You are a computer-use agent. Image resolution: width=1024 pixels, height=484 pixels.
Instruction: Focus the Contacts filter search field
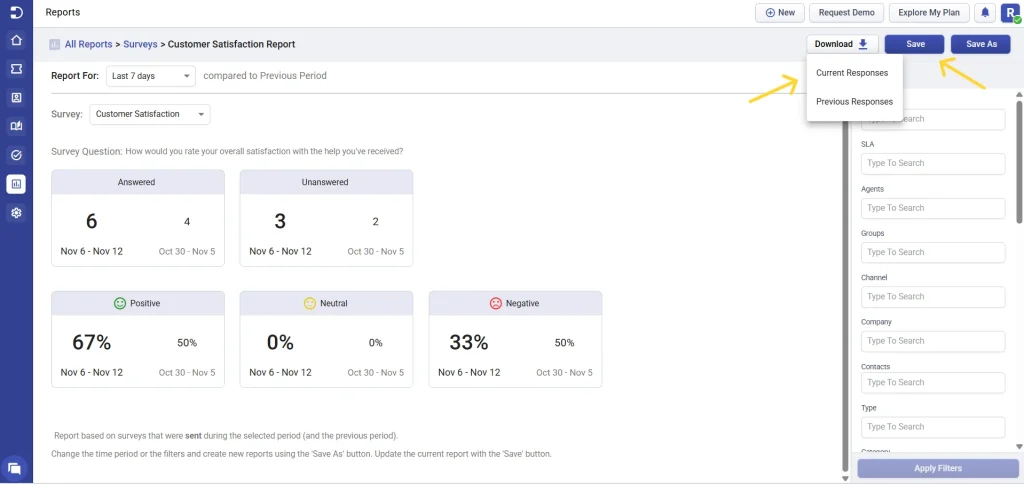933,383
